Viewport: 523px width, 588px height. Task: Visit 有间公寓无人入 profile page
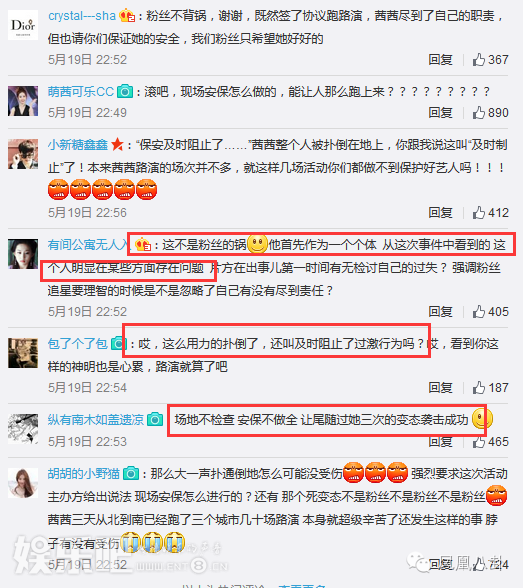(x=88, y=245)
